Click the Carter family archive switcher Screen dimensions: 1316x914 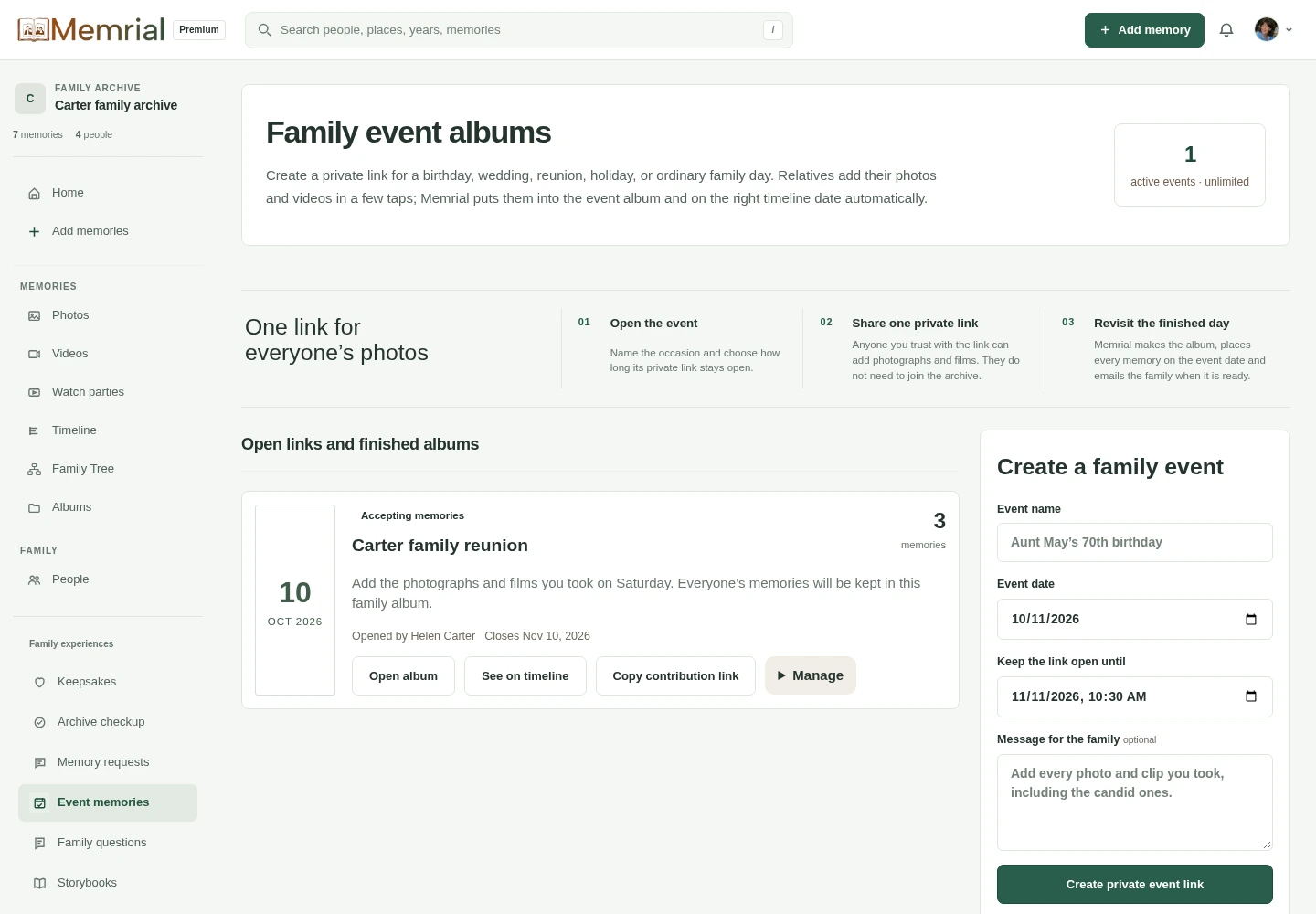108,98
